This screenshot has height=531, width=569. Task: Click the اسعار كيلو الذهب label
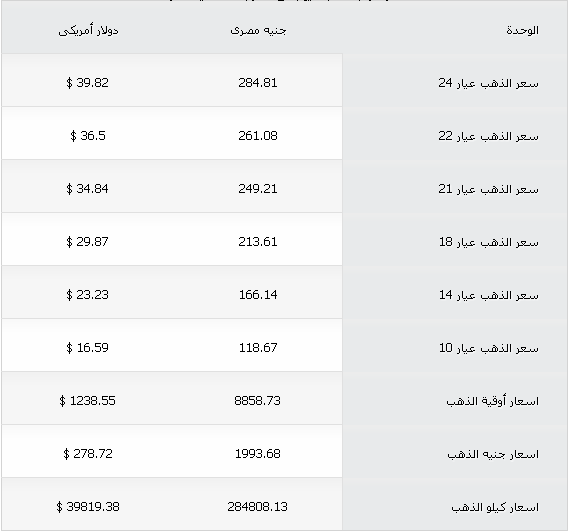[495, 507]
